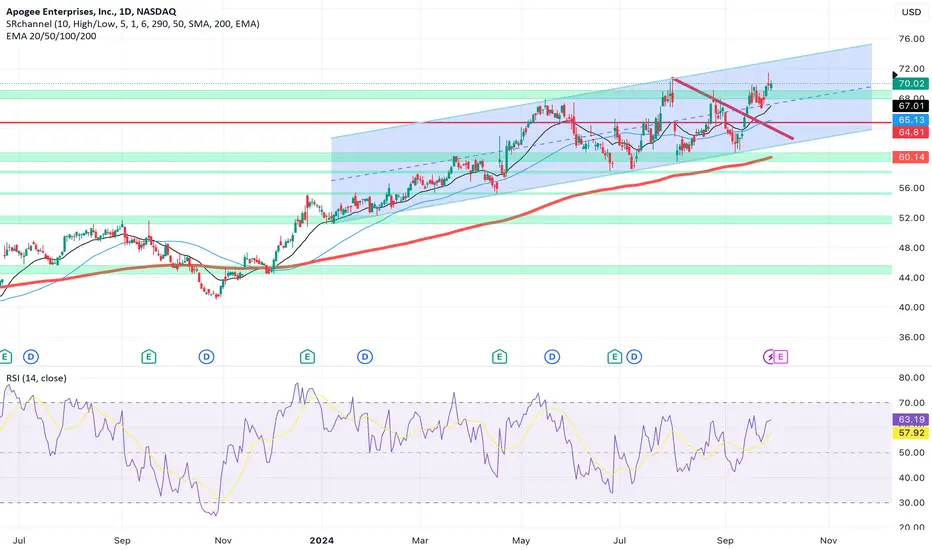
Task: Click the 56.00 price axis label
Action: click(x=911, y=188)
